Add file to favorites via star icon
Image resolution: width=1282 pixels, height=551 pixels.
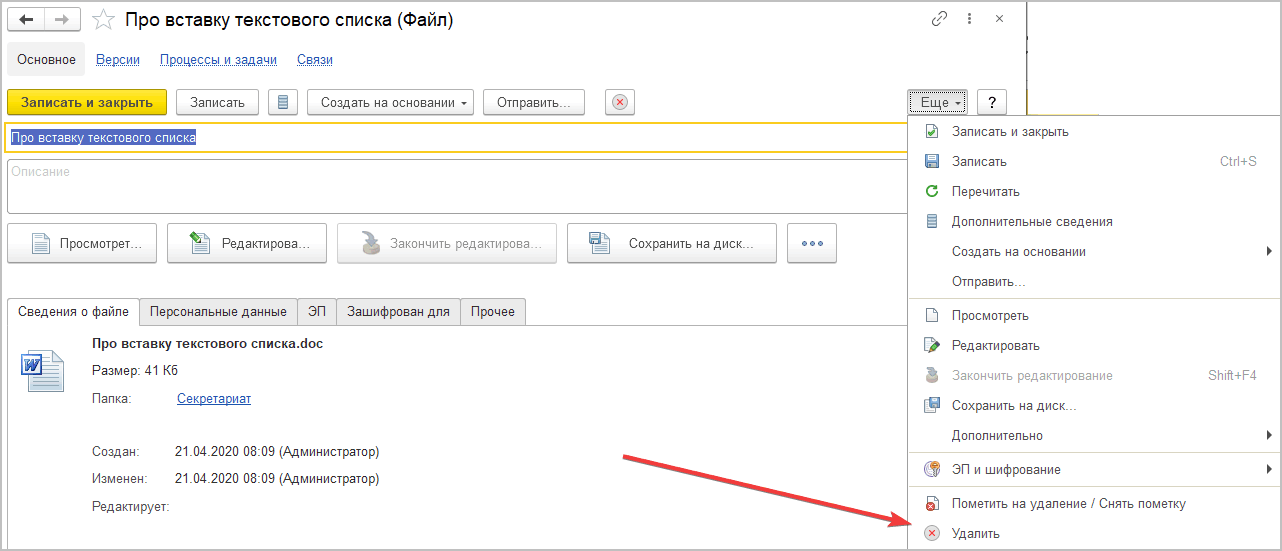click(x=103, y=20)
